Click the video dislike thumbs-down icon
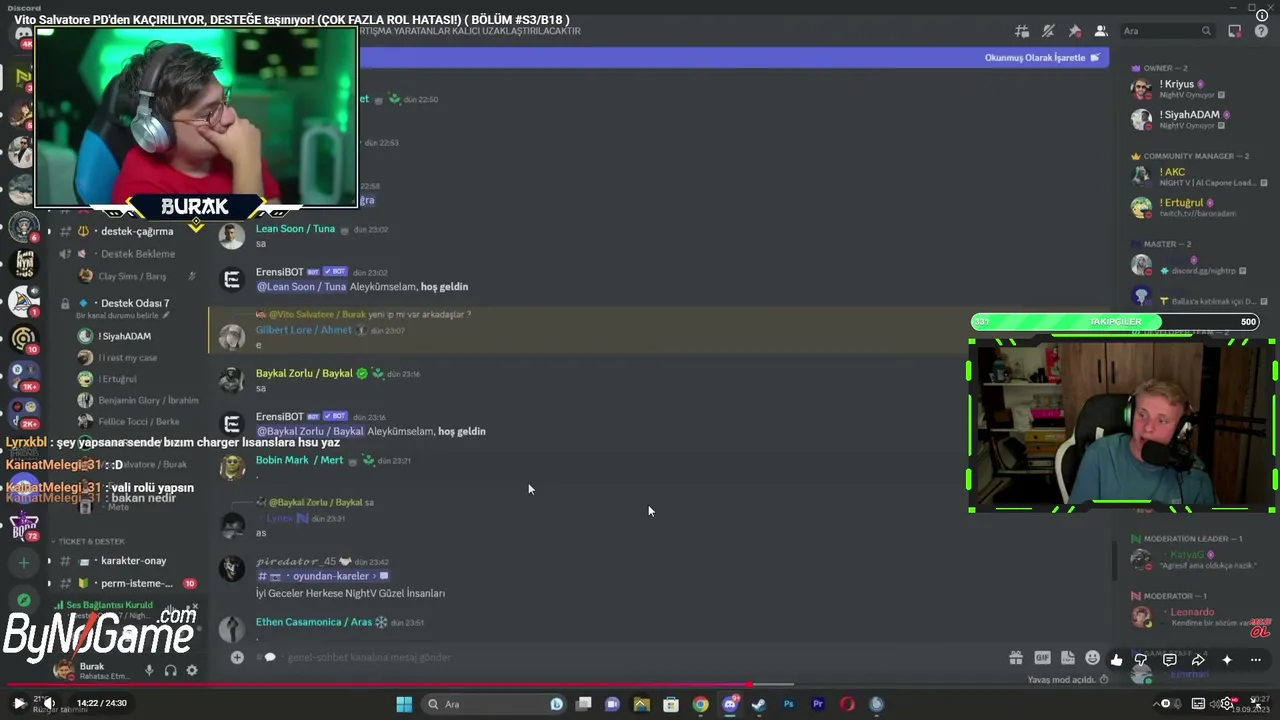This screenshot has width=1280, height=720. [x=1141, y=660]
